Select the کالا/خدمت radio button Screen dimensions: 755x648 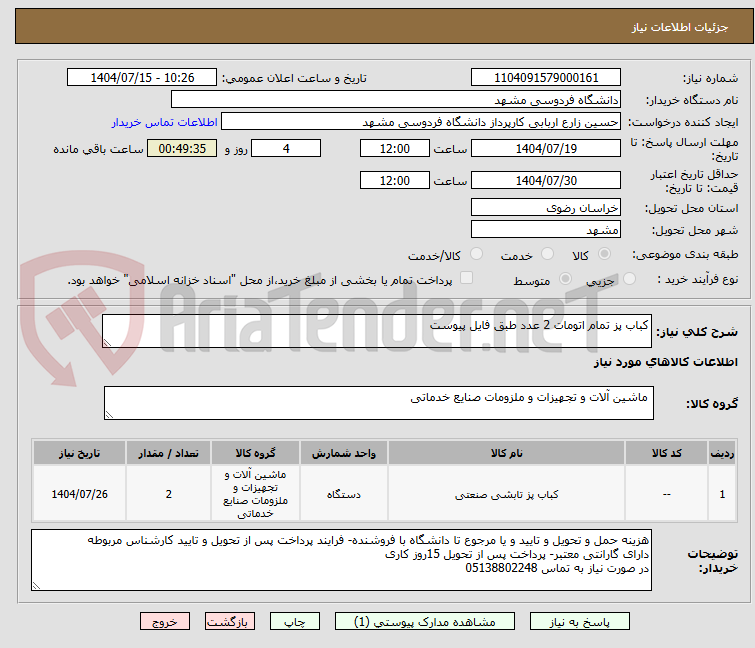pos(476,254)
